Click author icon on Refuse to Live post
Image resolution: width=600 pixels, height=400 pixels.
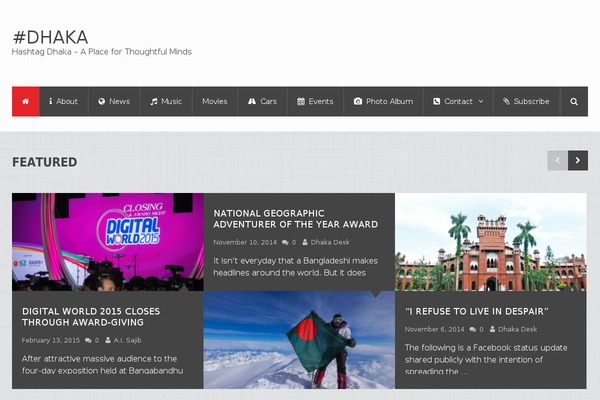point(492,329)
